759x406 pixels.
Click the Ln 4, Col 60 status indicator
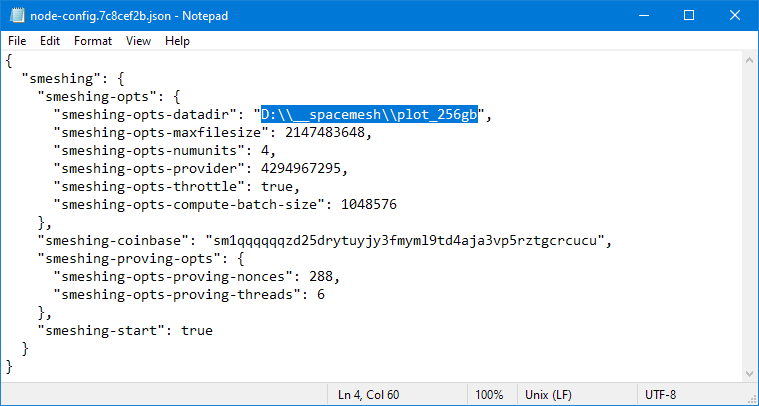[368, 395]
